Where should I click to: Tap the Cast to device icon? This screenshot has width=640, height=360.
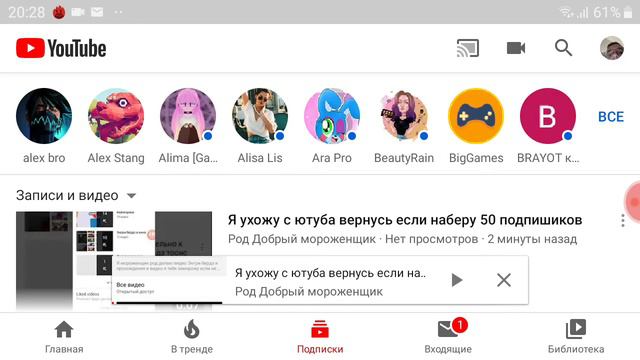tap(468, 48)
